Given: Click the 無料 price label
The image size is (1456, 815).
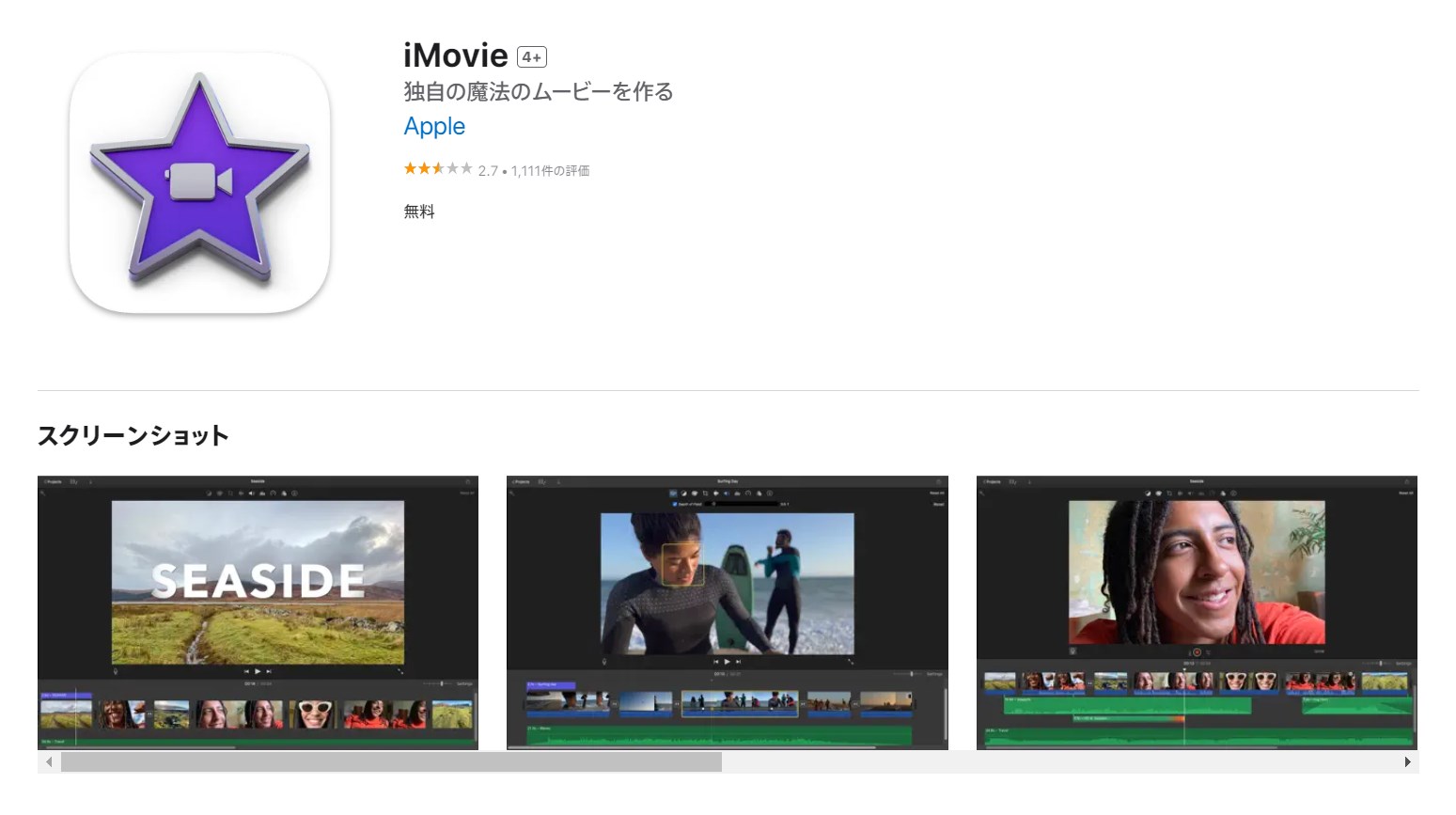Looking at the screenshot, I should (419, 212).
